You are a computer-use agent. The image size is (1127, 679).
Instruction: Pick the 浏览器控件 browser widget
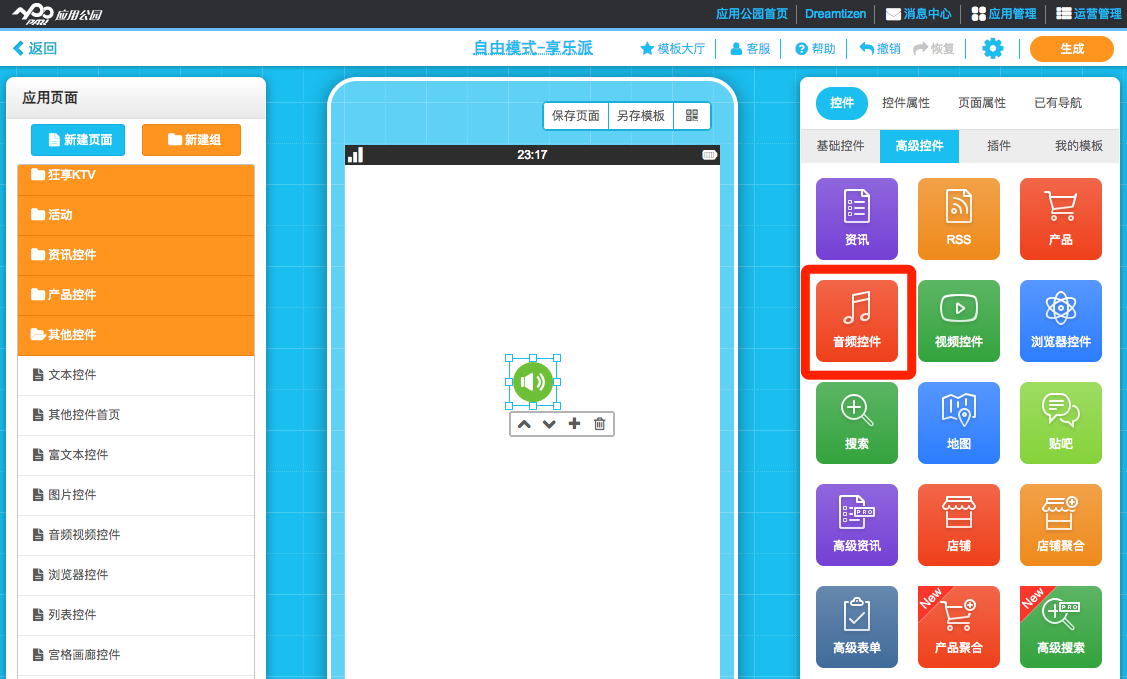coord(1060,321)
